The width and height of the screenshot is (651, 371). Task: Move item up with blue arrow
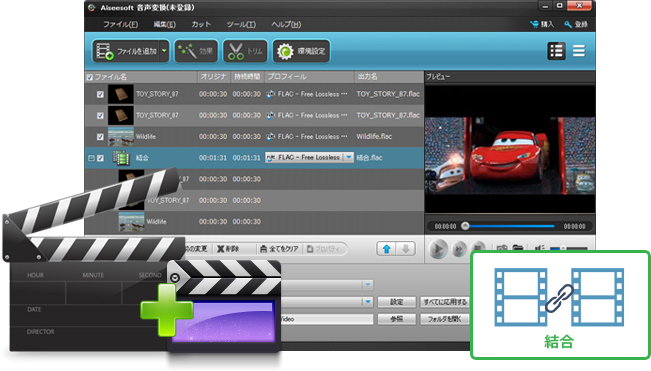[x=387, y=249]
